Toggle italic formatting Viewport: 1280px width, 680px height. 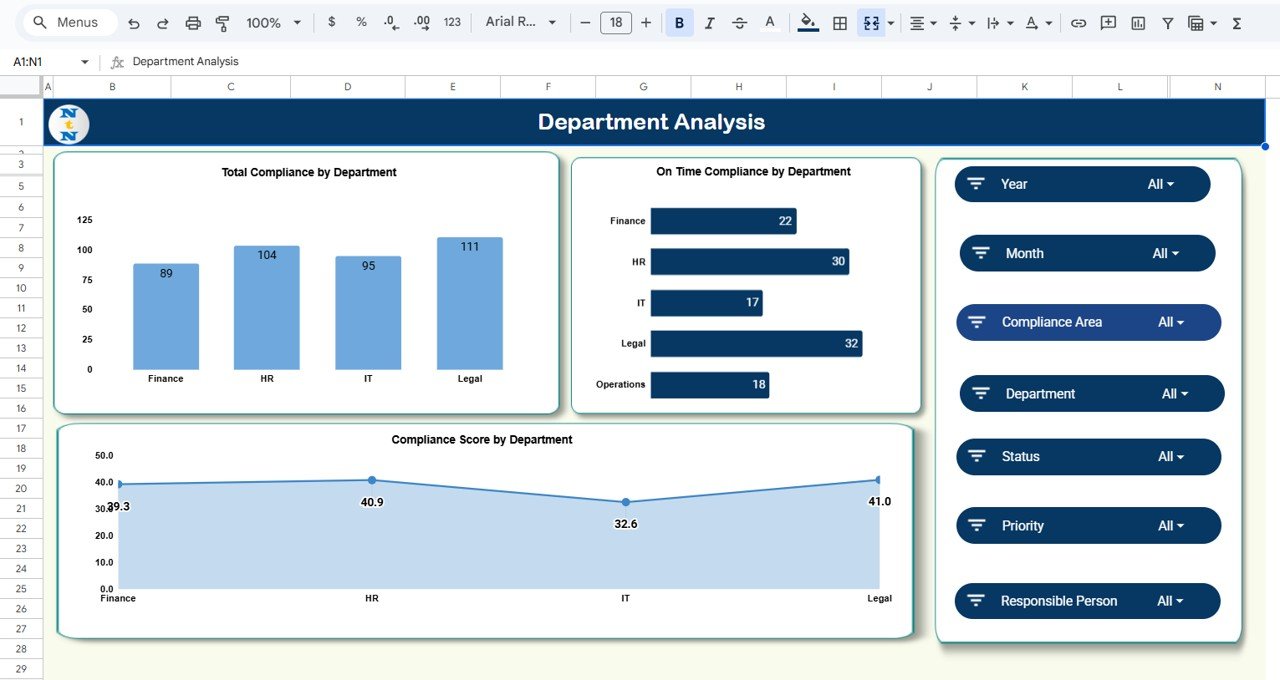[709, 21]
